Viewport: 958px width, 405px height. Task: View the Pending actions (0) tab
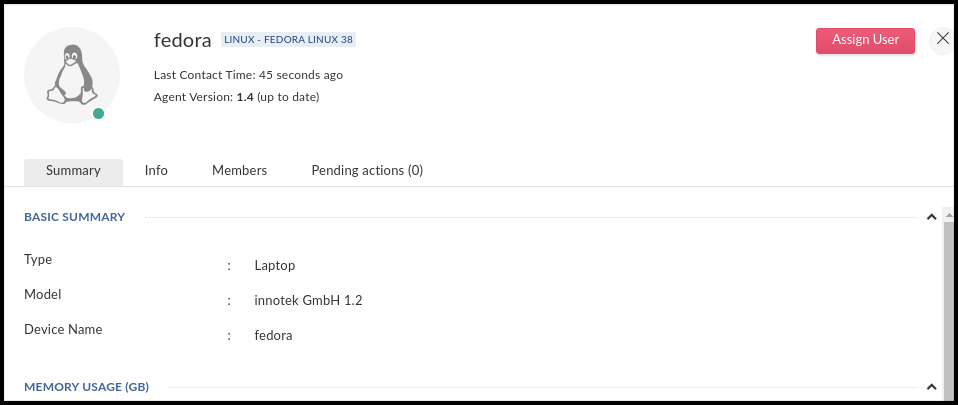click(x=367, y=171)
